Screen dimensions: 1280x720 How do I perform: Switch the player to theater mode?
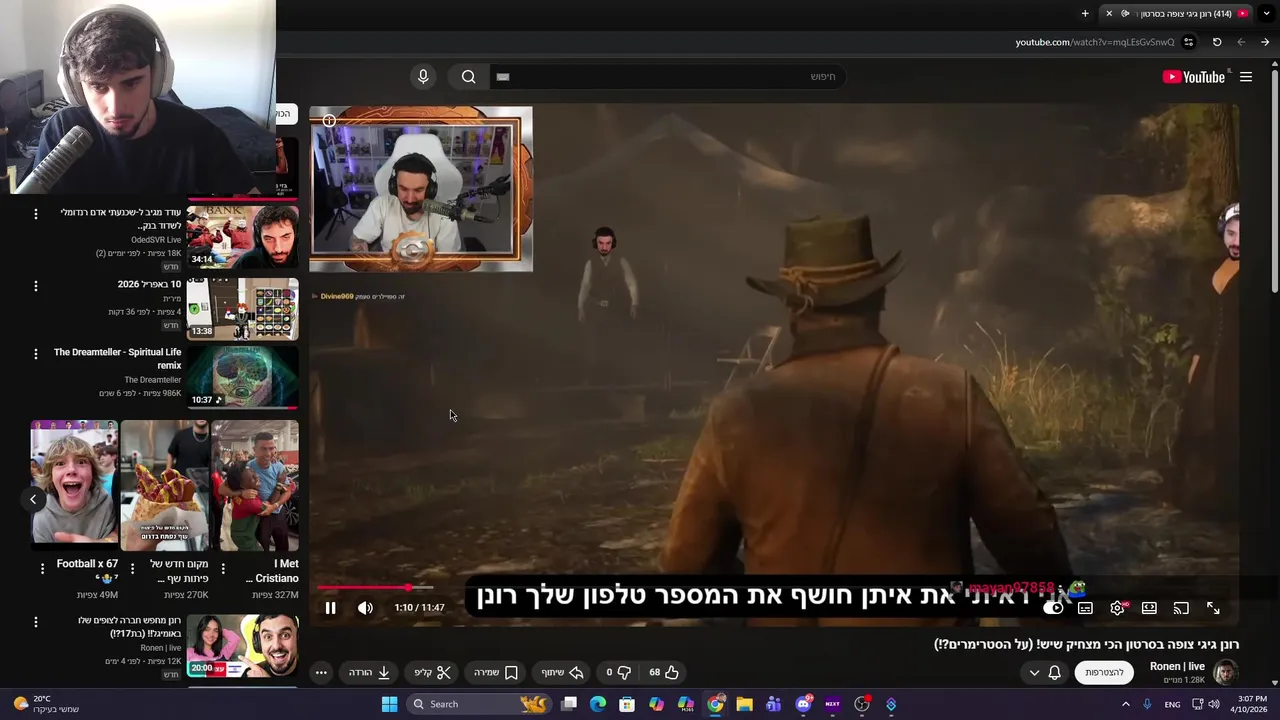tap(1149, 608)
